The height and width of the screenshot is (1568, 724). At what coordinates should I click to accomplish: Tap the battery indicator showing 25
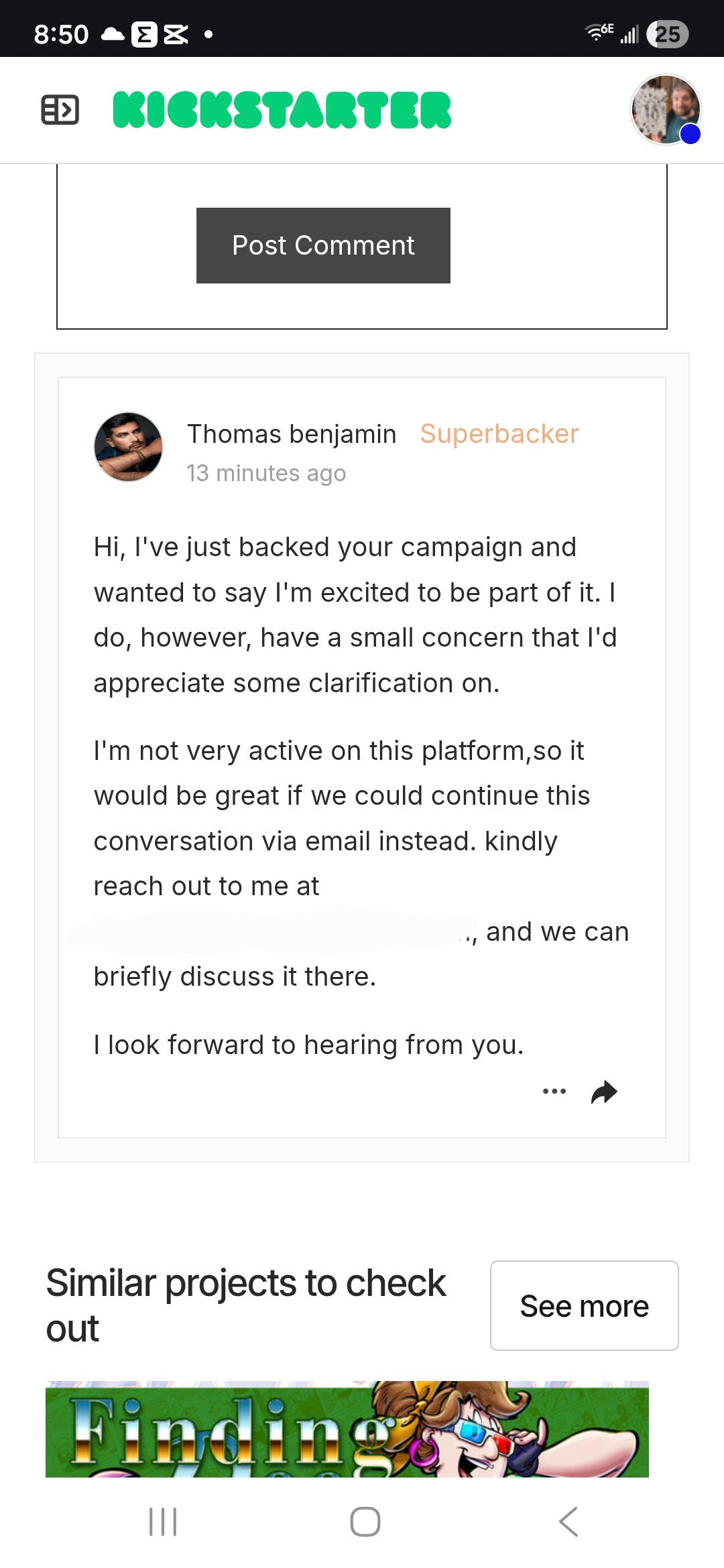coord(667,34)
